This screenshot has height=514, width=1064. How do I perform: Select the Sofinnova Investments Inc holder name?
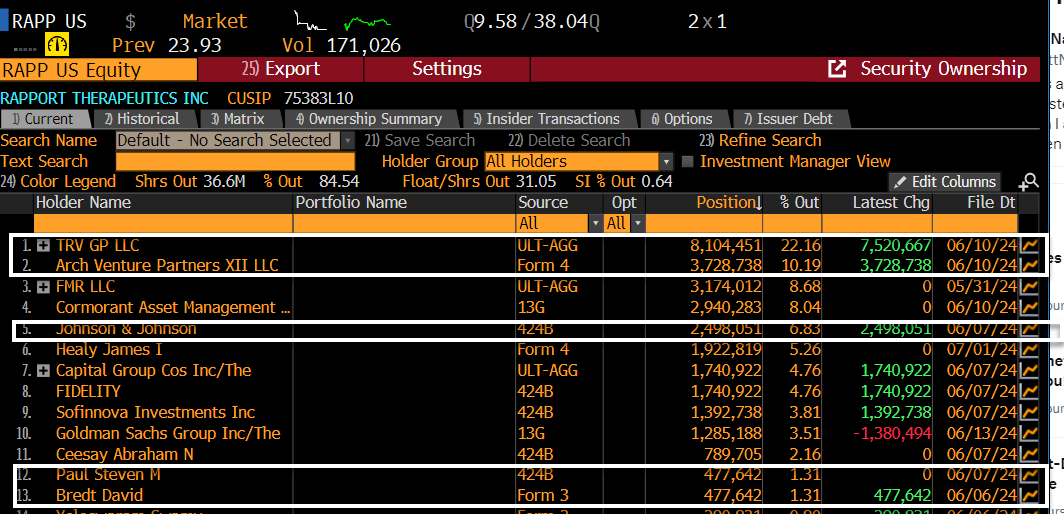[155, 413]
